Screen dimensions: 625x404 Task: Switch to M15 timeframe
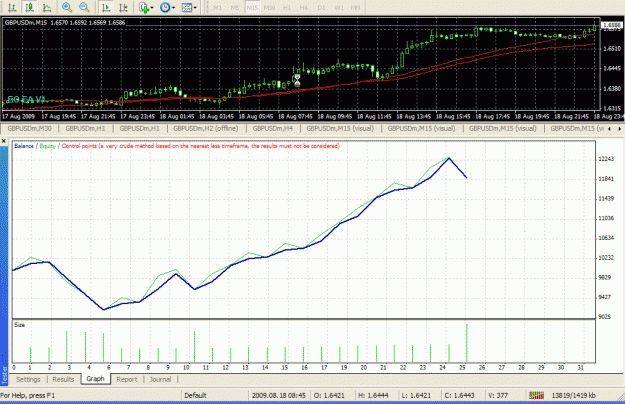(x=252, y=8)
